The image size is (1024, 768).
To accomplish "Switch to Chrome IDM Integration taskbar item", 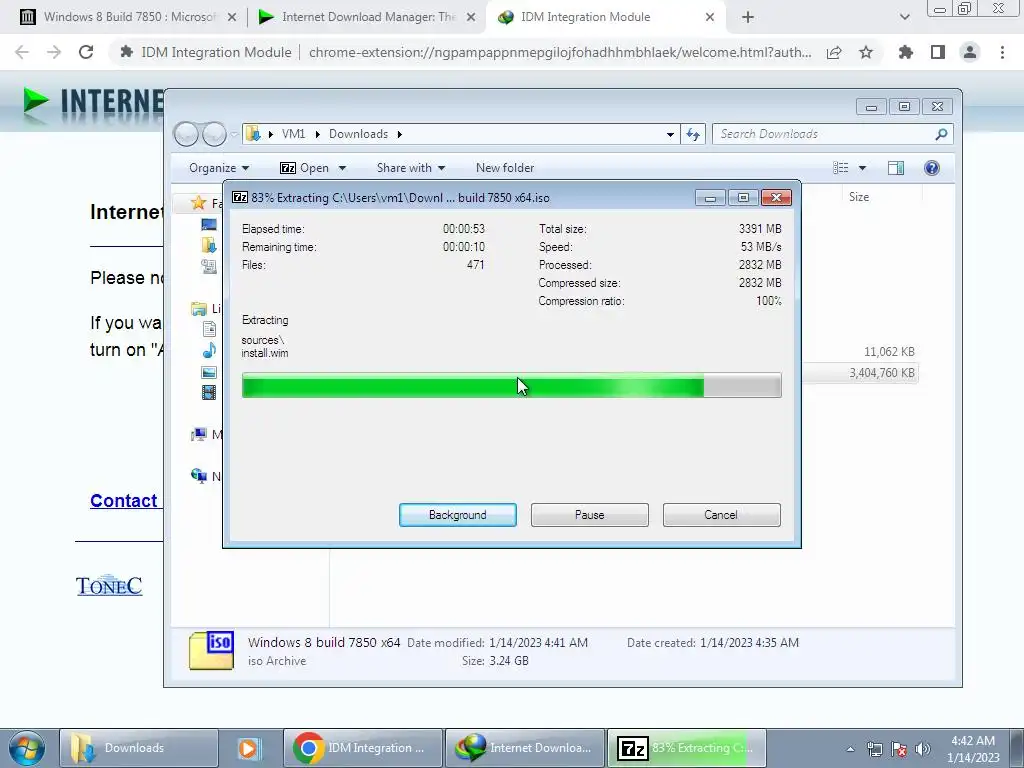I will [363, 748].
